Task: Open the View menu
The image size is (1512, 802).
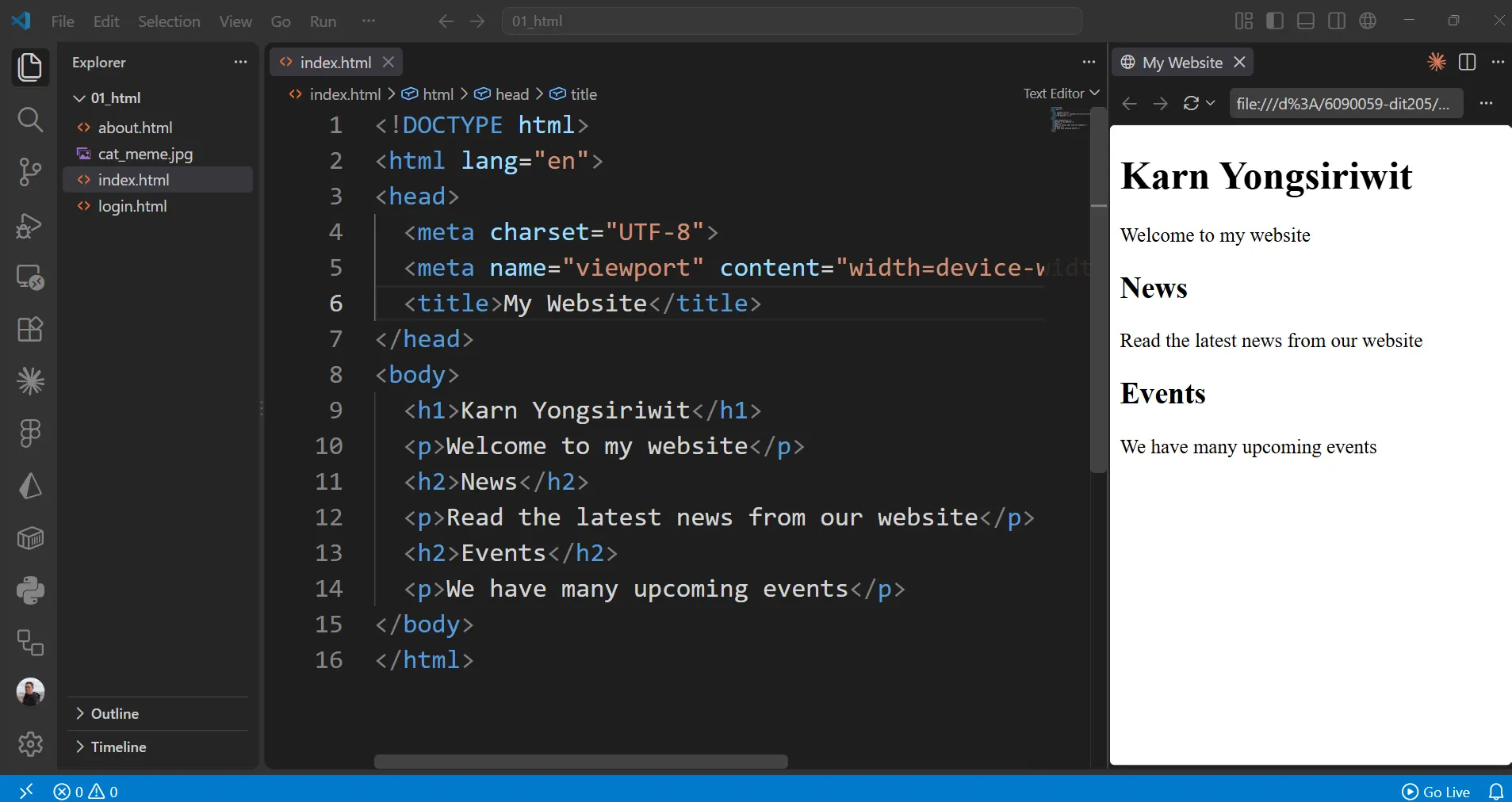Action: point(235,21)
